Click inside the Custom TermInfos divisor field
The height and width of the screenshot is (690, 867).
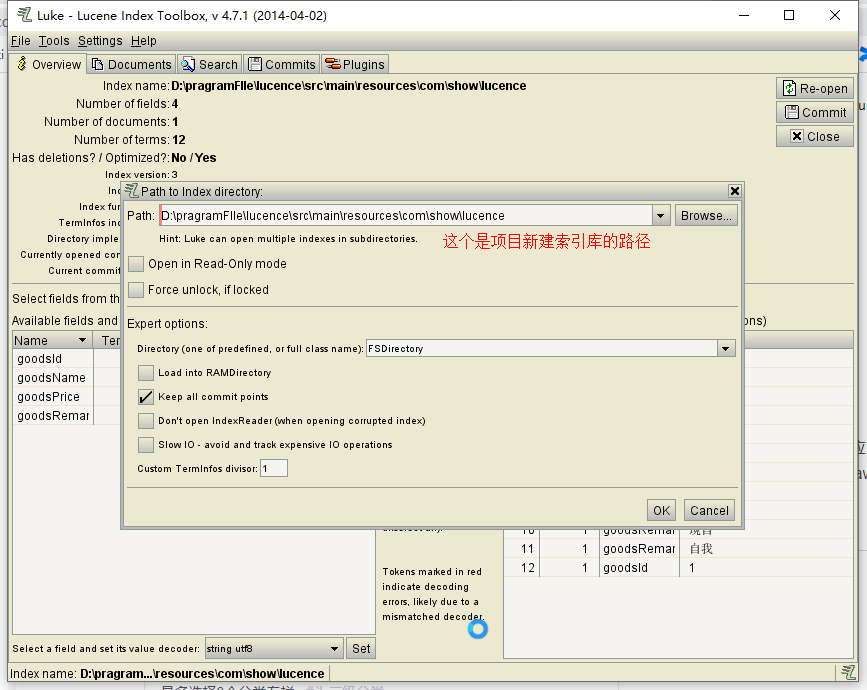click(273, 467)
